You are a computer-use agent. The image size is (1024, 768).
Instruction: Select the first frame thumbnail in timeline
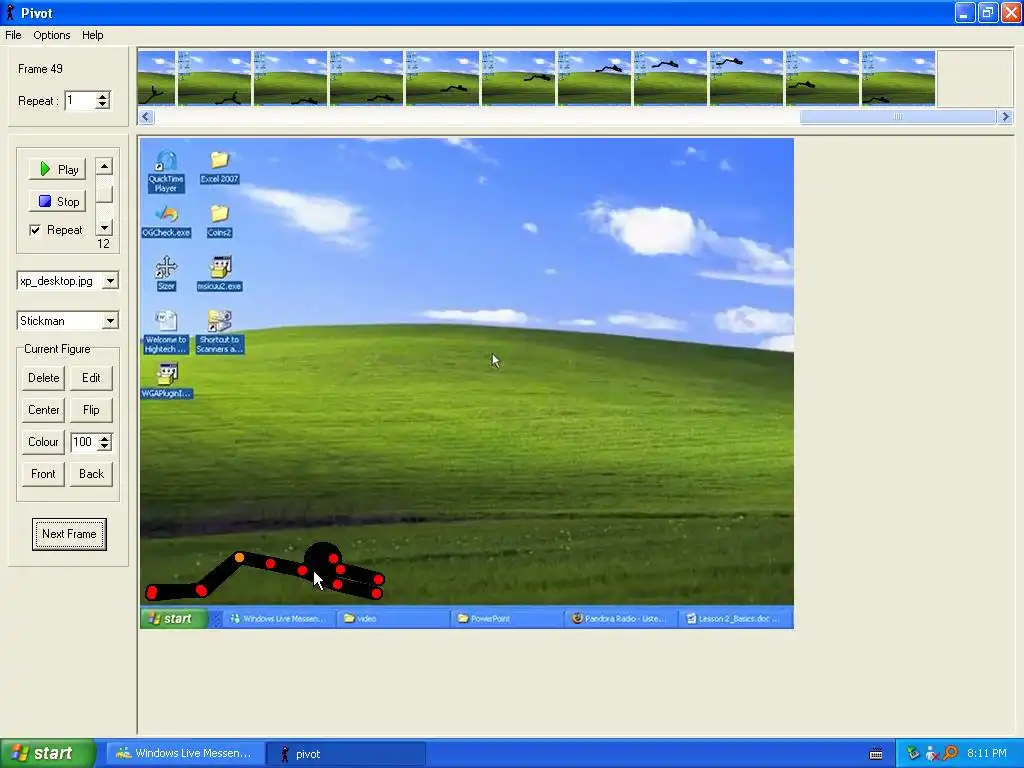pos(157,78)
